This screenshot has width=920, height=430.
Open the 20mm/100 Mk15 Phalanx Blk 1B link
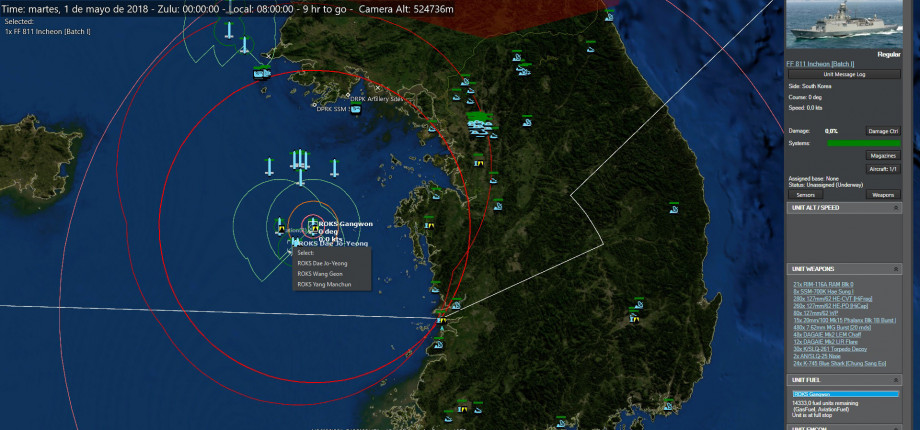pos(844,320)
